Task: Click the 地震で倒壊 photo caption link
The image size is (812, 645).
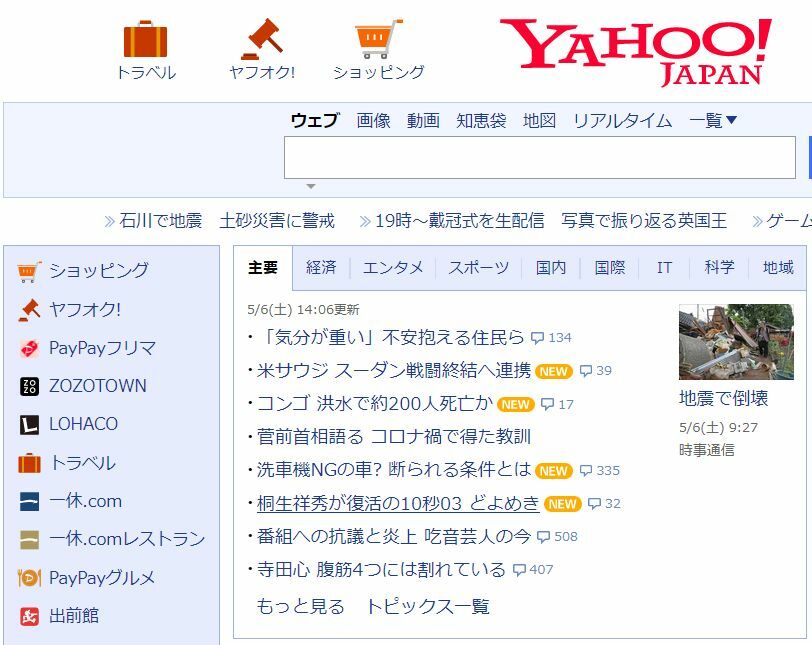Action: tap(723, 399)
